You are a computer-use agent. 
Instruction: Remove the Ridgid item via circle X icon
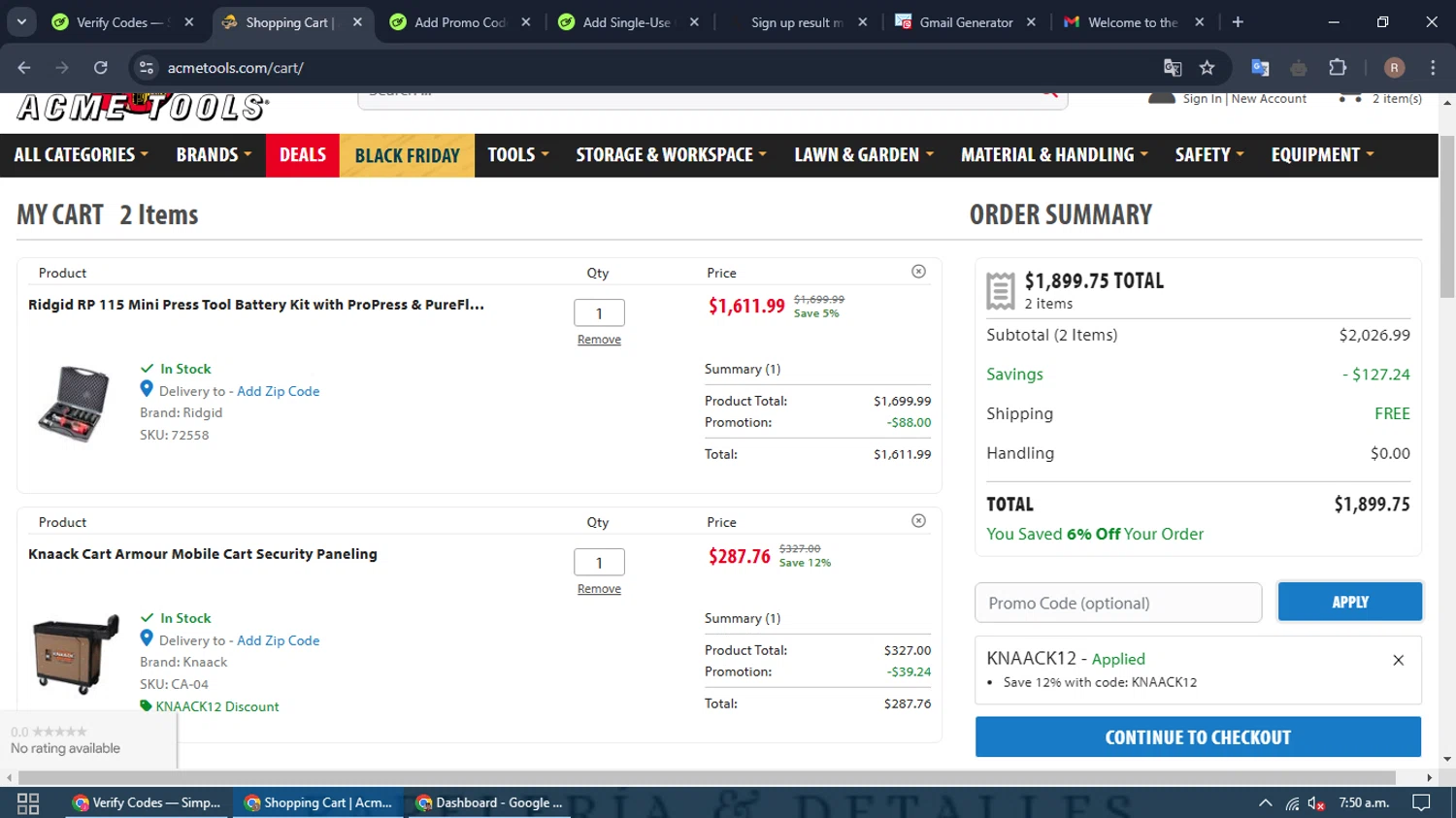tap(918, 272)
